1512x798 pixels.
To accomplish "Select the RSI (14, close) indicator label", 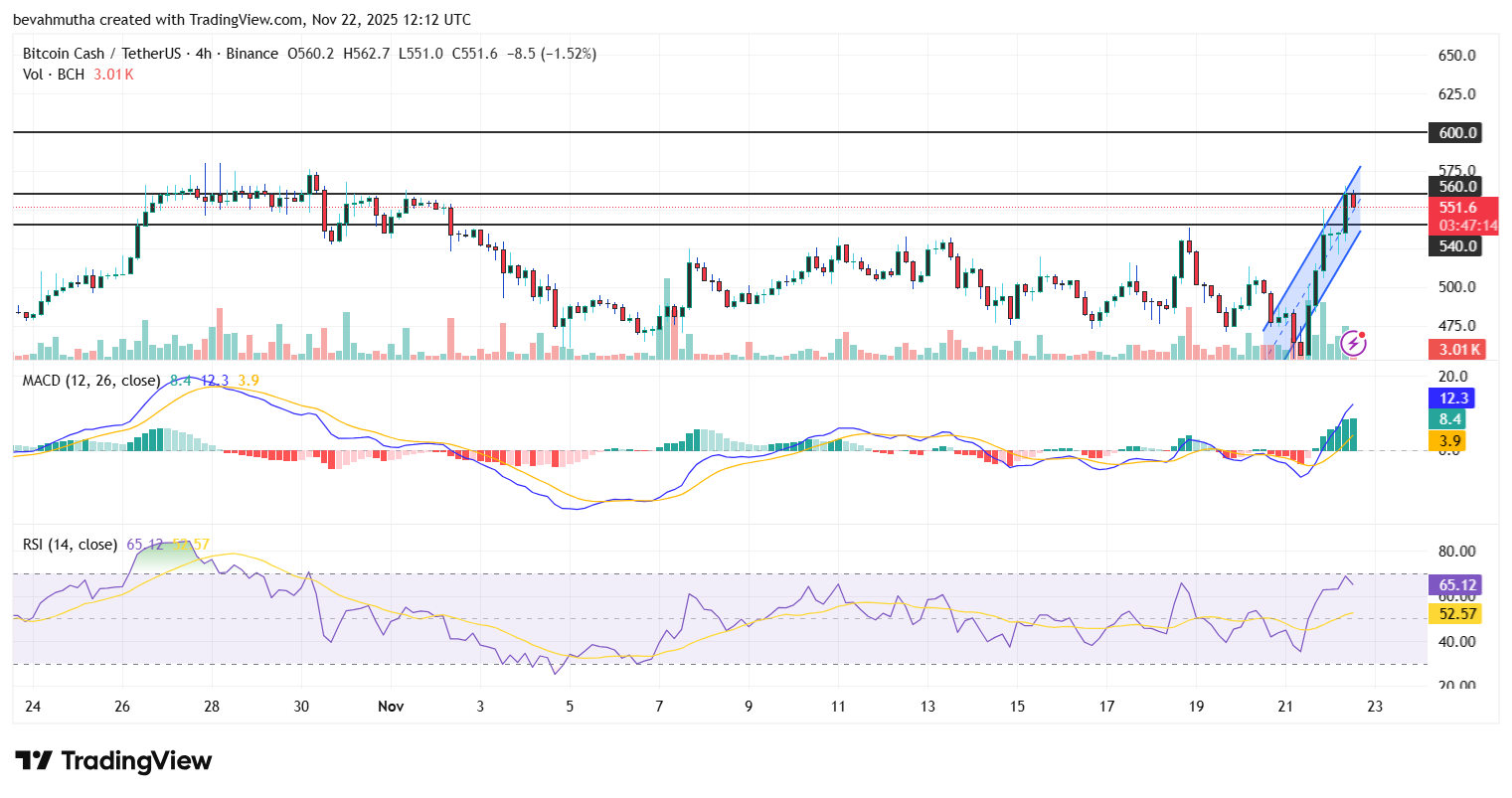I will point(70,544).
